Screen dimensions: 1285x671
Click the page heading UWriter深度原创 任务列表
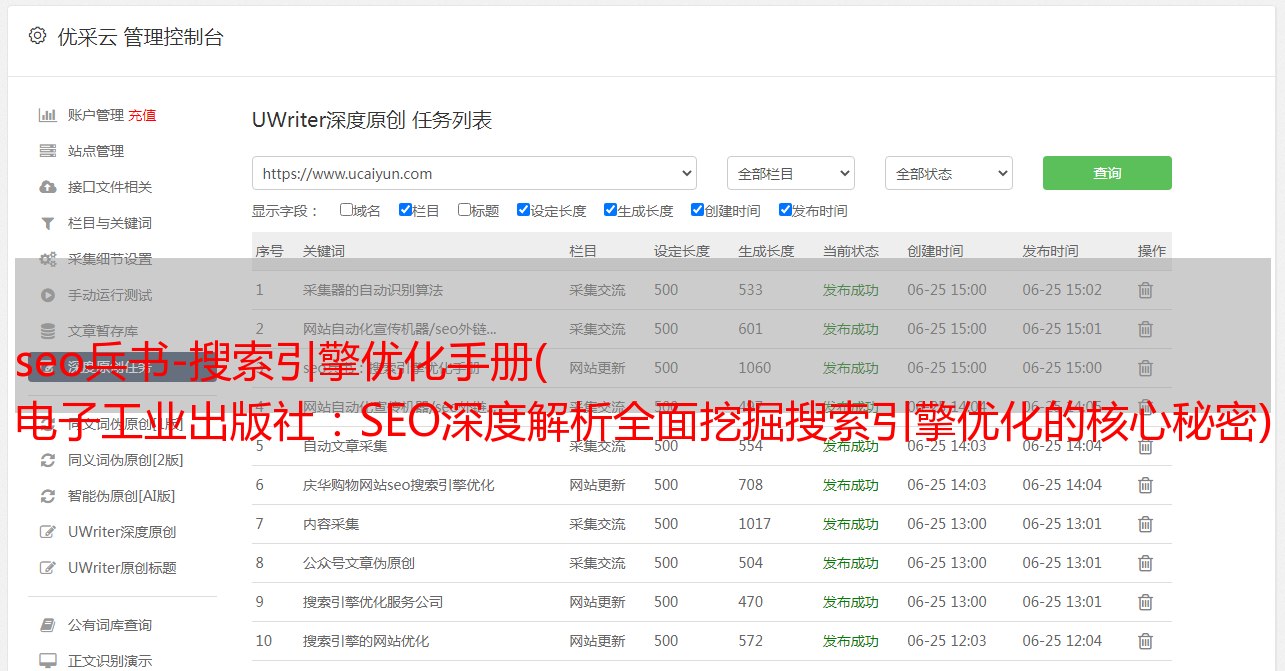click(372, 120)
